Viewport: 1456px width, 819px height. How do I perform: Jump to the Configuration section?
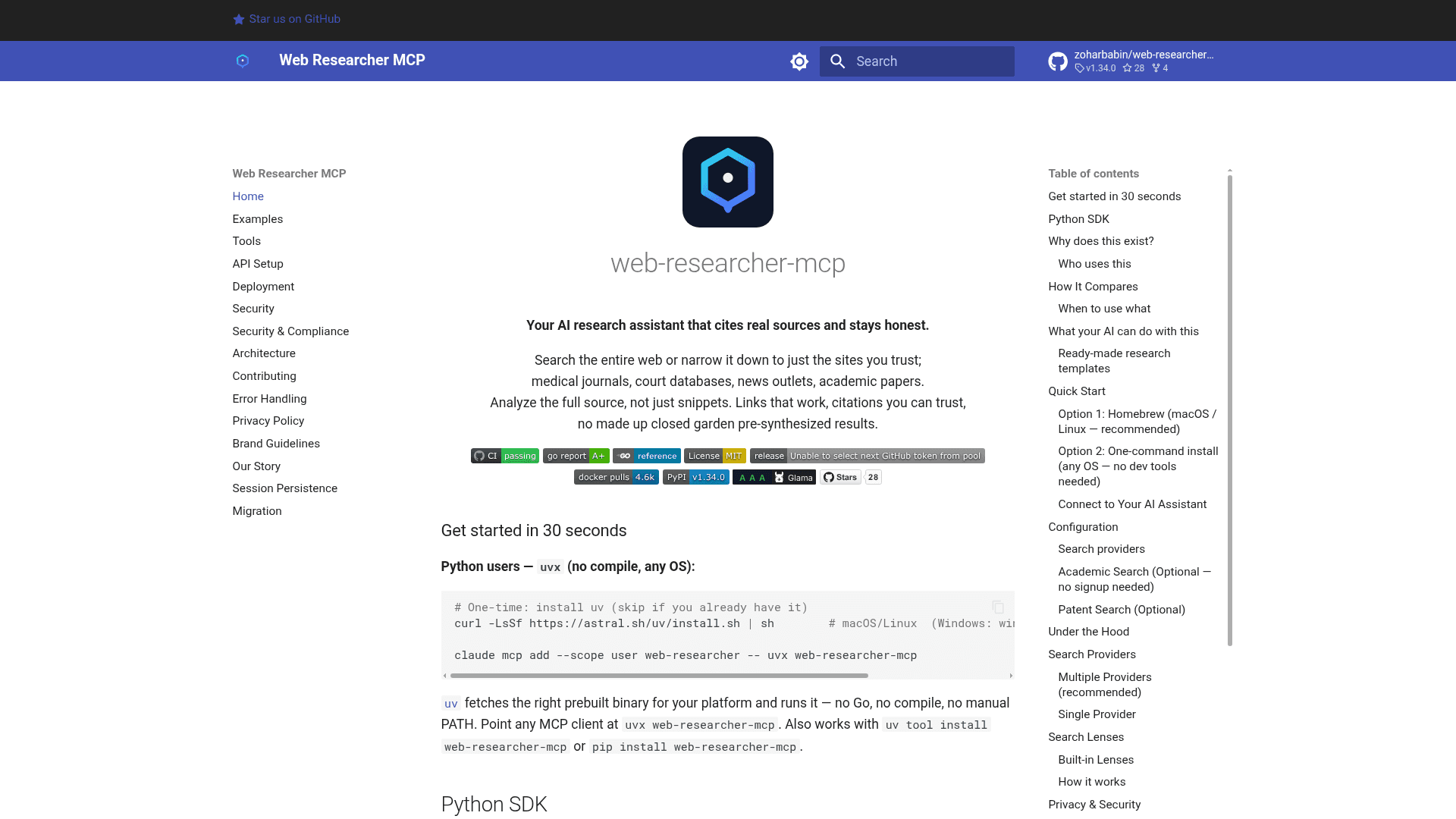(1083, 527)
